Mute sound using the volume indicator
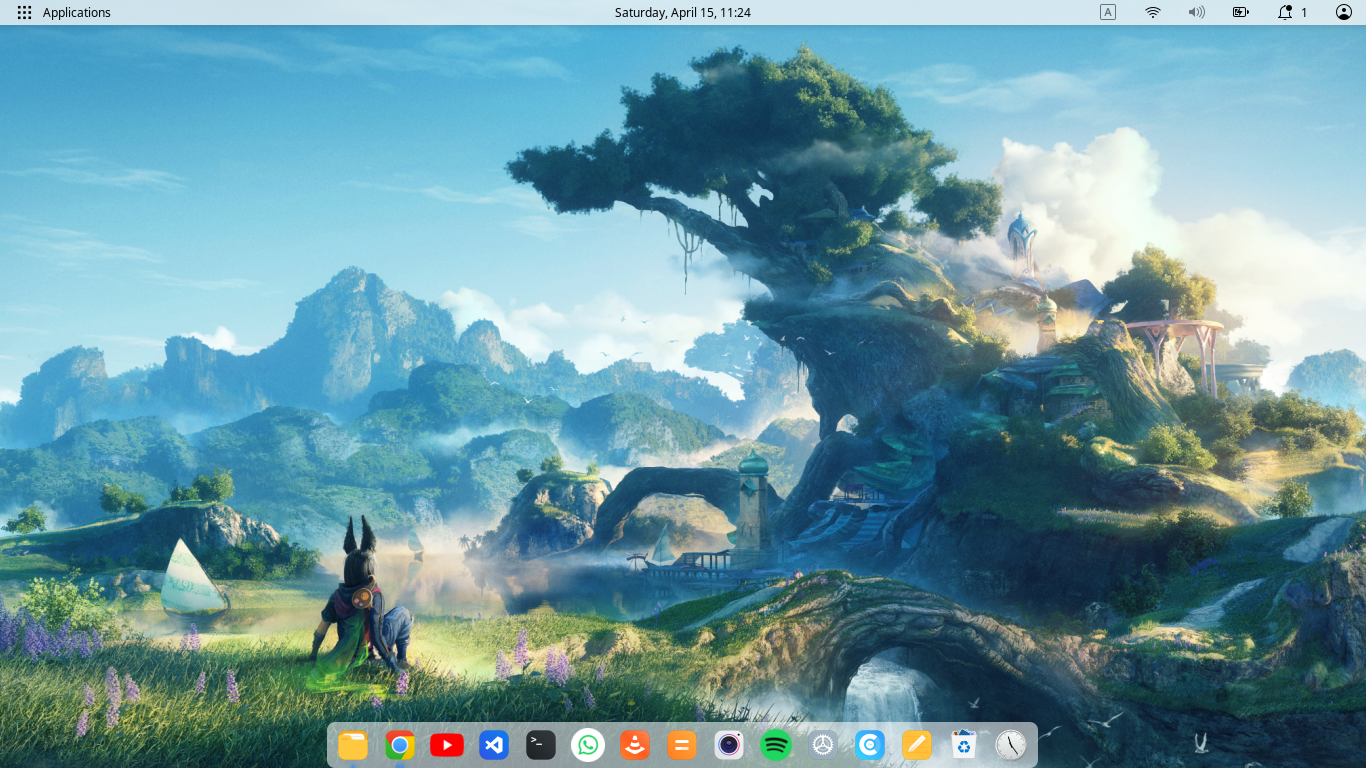This screenshot has height=768, width=1366. pyautogui.click(x=1196, y=12)
